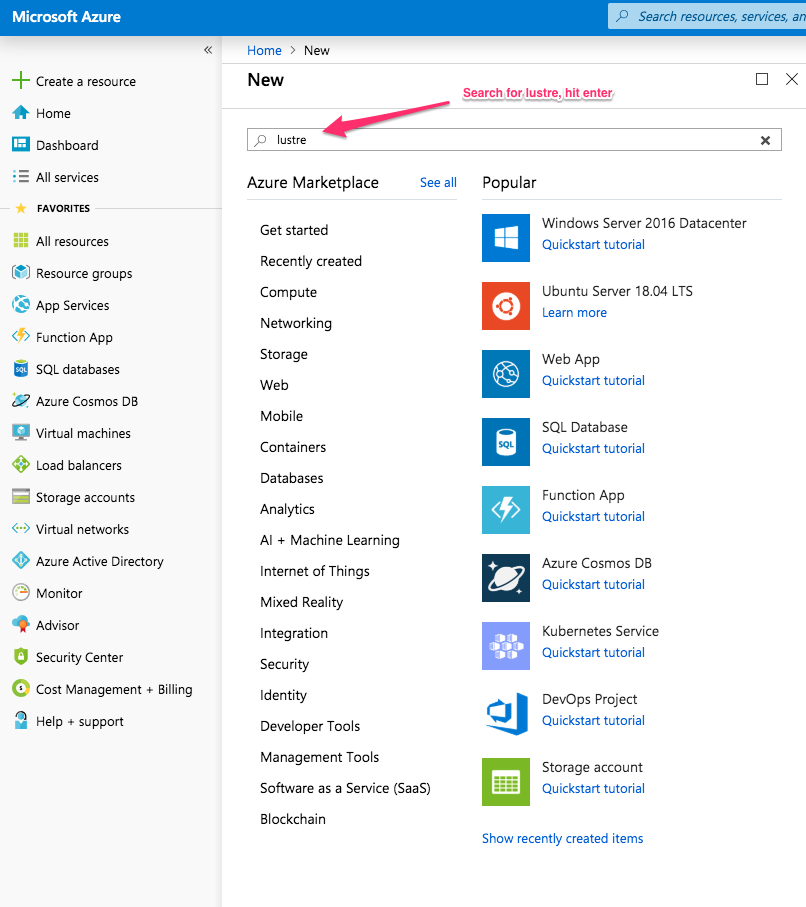Click See all next to Azure Marketplace
The width and height of the screenshot is (806, 907).
point(438,182)
